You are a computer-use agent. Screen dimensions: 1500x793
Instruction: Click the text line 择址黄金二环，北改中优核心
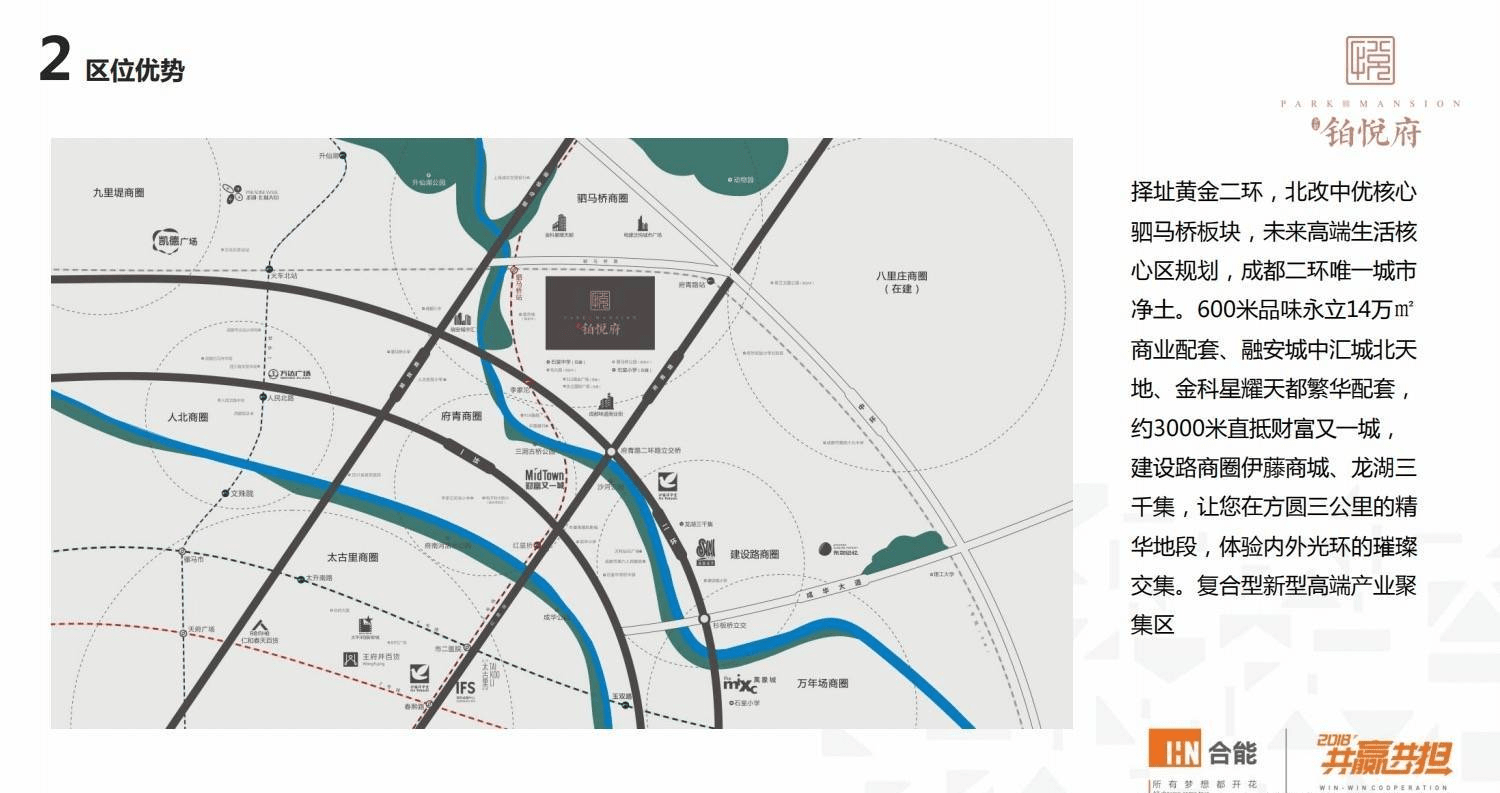coord(1274,192)
